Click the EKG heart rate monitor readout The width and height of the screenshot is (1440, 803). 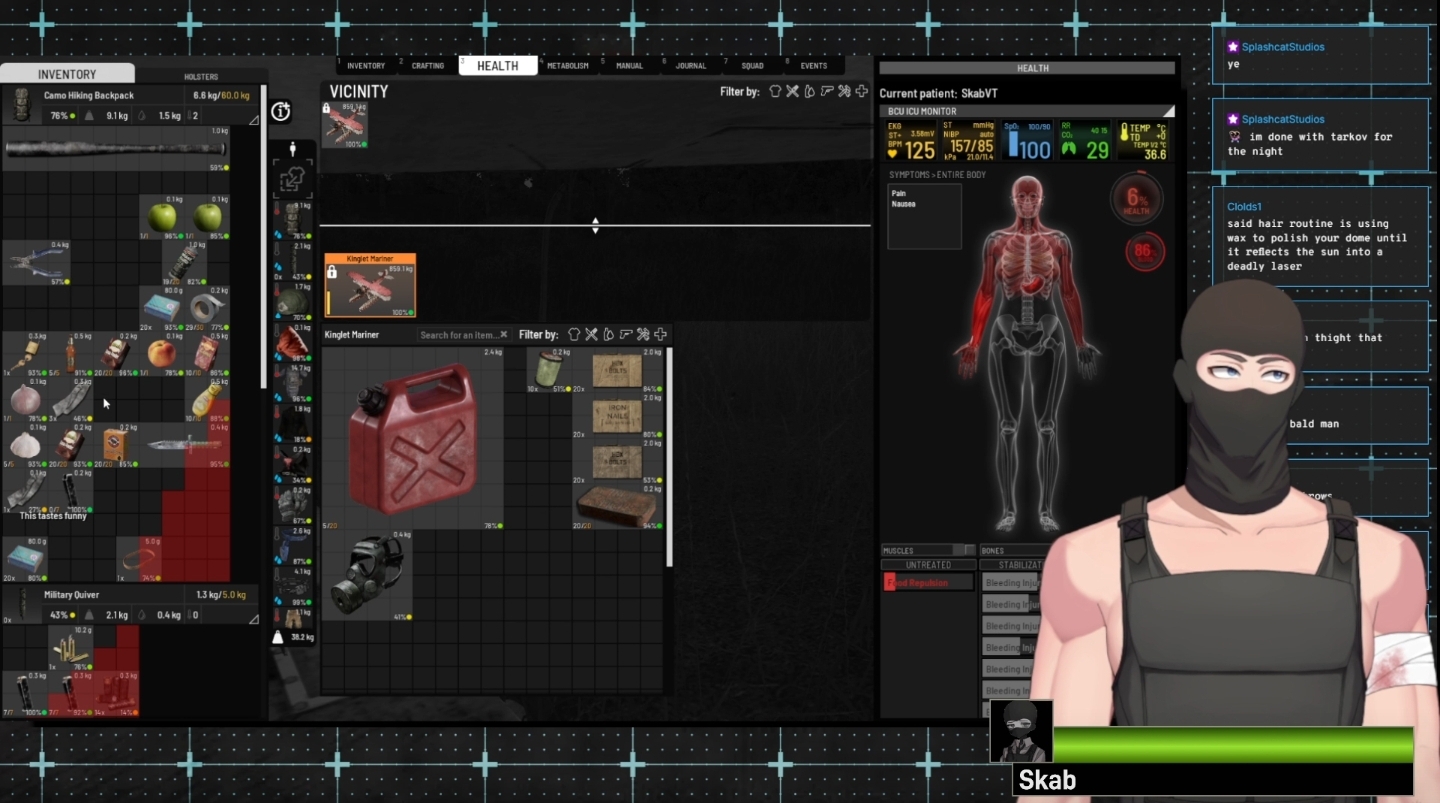(912, 141)
